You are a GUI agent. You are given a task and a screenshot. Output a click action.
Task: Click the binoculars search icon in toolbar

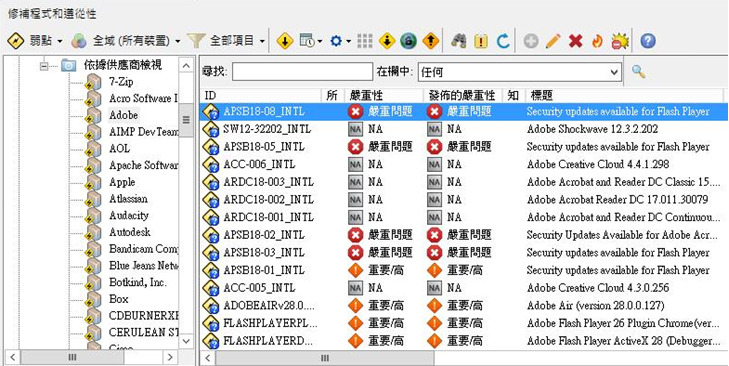(x=458, y=41)
